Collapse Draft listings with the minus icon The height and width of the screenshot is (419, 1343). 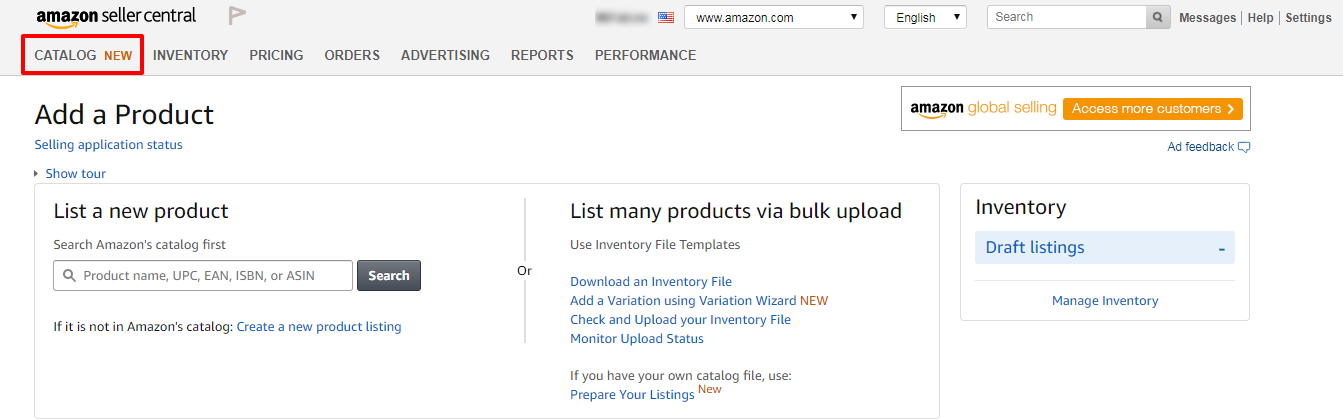[1222, 248]
